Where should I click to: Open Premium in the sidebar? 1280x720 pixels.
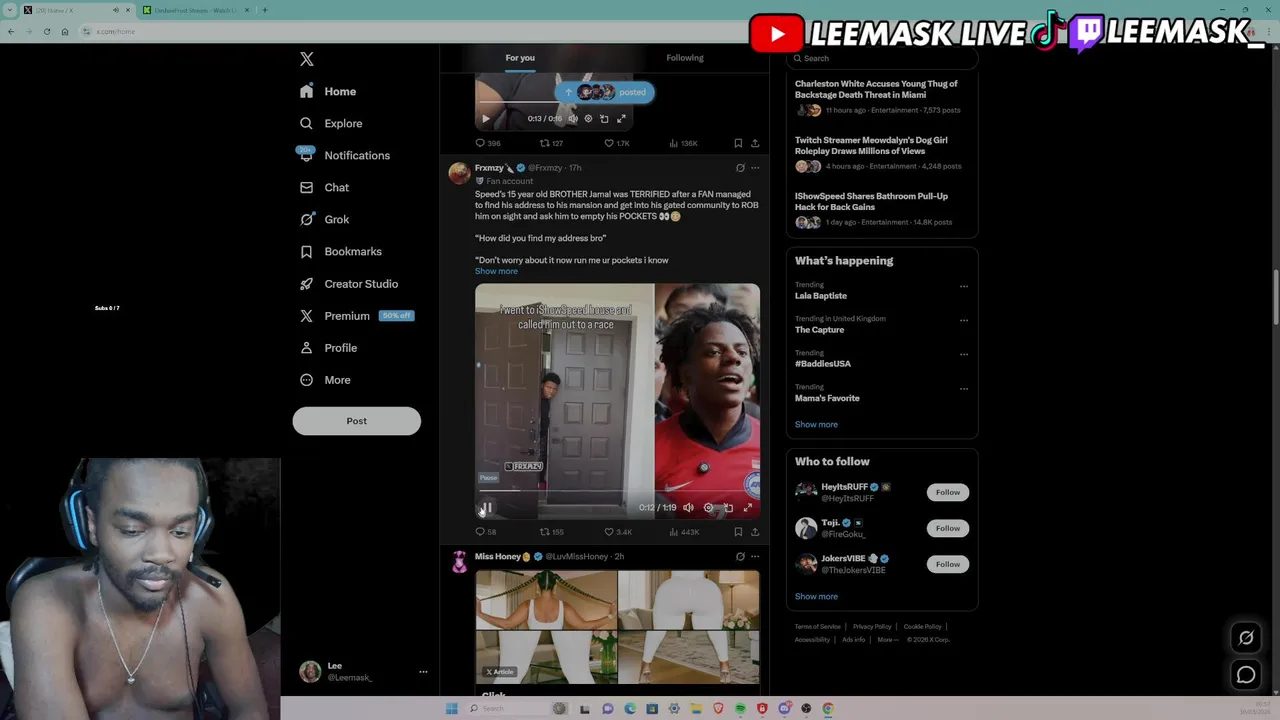[355, 315]
